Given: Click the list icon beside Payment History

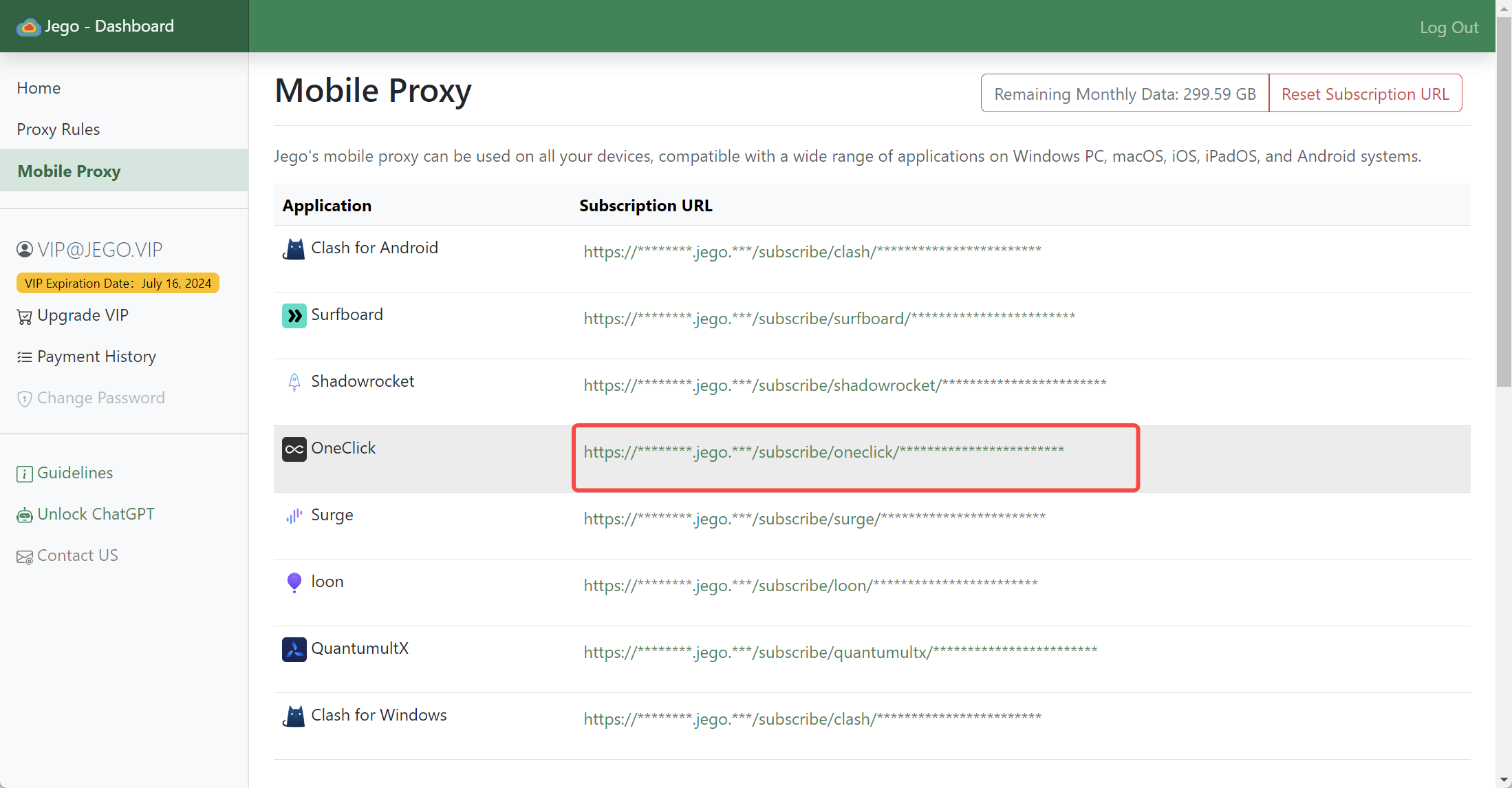Looking at the screenshot, I should tap(25, 357).
